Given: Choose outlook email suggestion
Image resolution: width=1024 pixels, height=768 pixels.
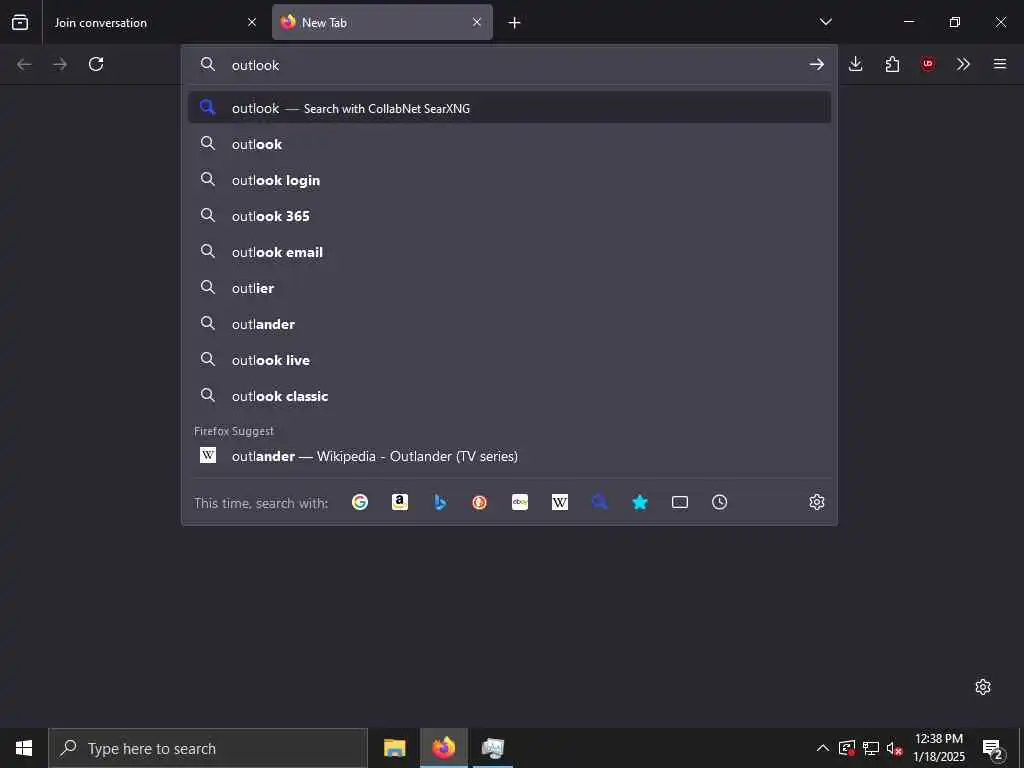Looking at the screenshot, I should tap(509, 251).
